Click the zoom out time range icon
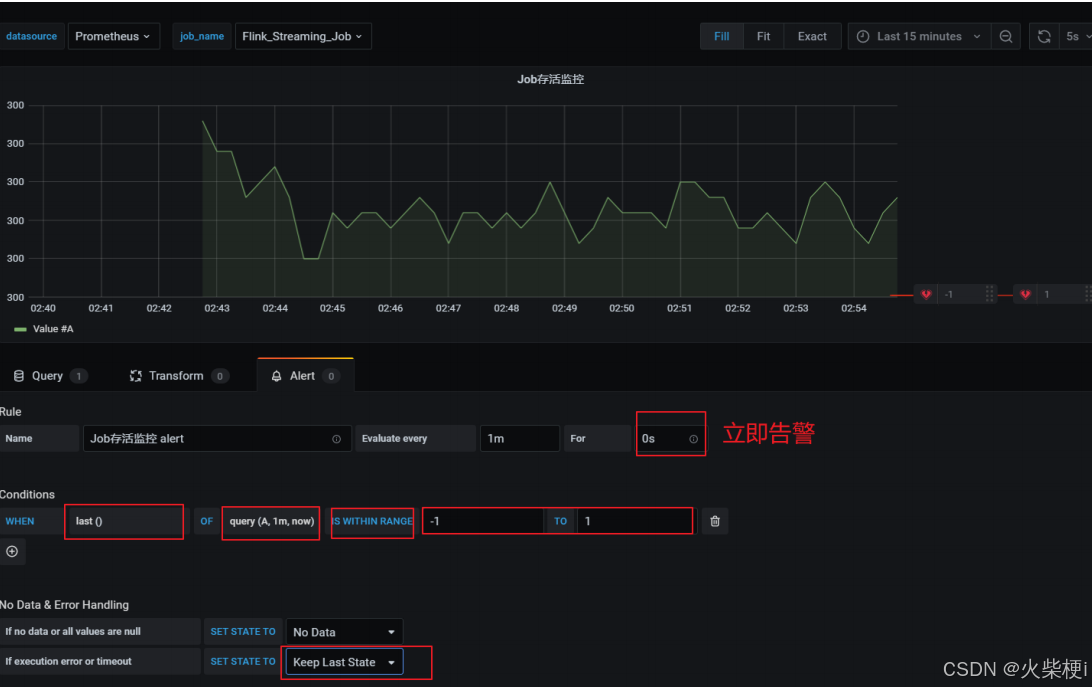 pos(1006,36)
